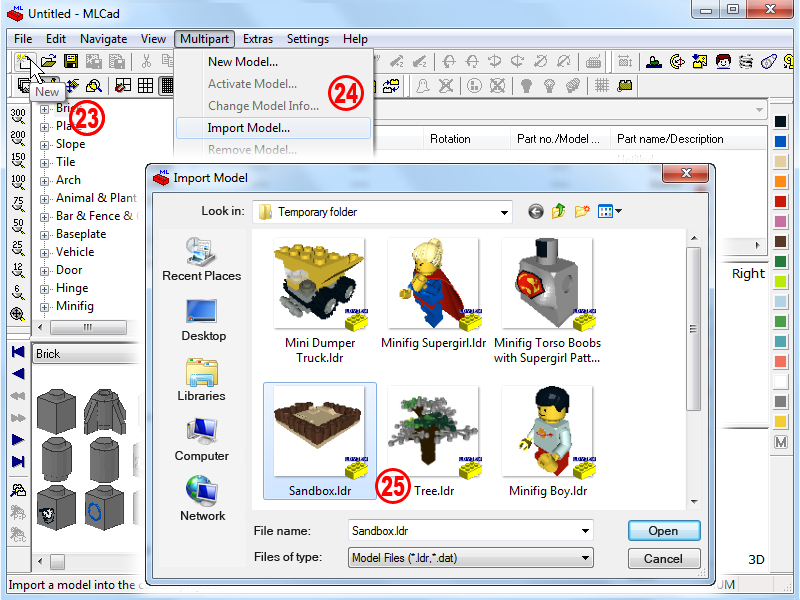
Task: Pick the orange color swatch
Action: point(781,182)
